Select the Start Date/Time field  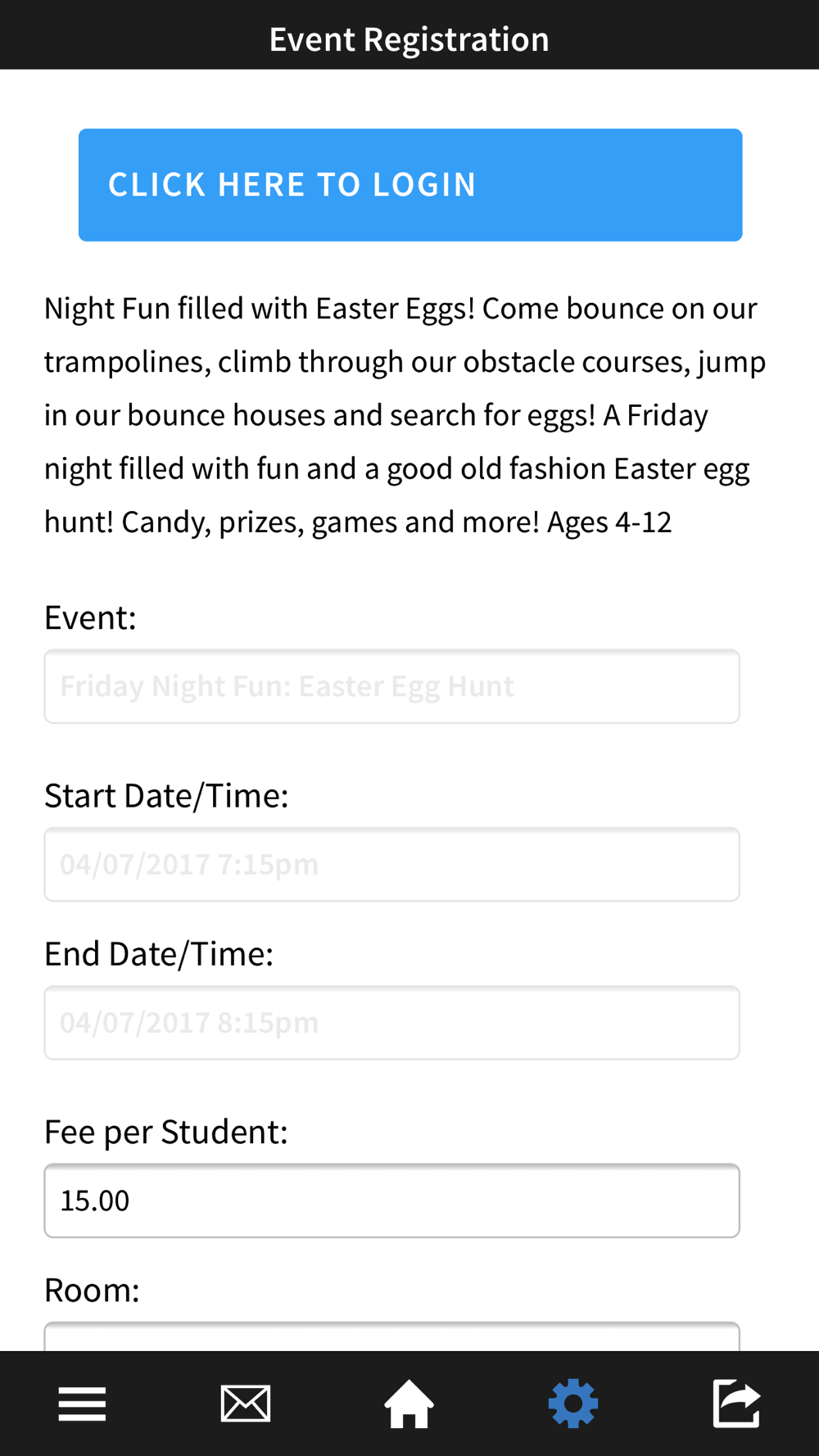391,865
